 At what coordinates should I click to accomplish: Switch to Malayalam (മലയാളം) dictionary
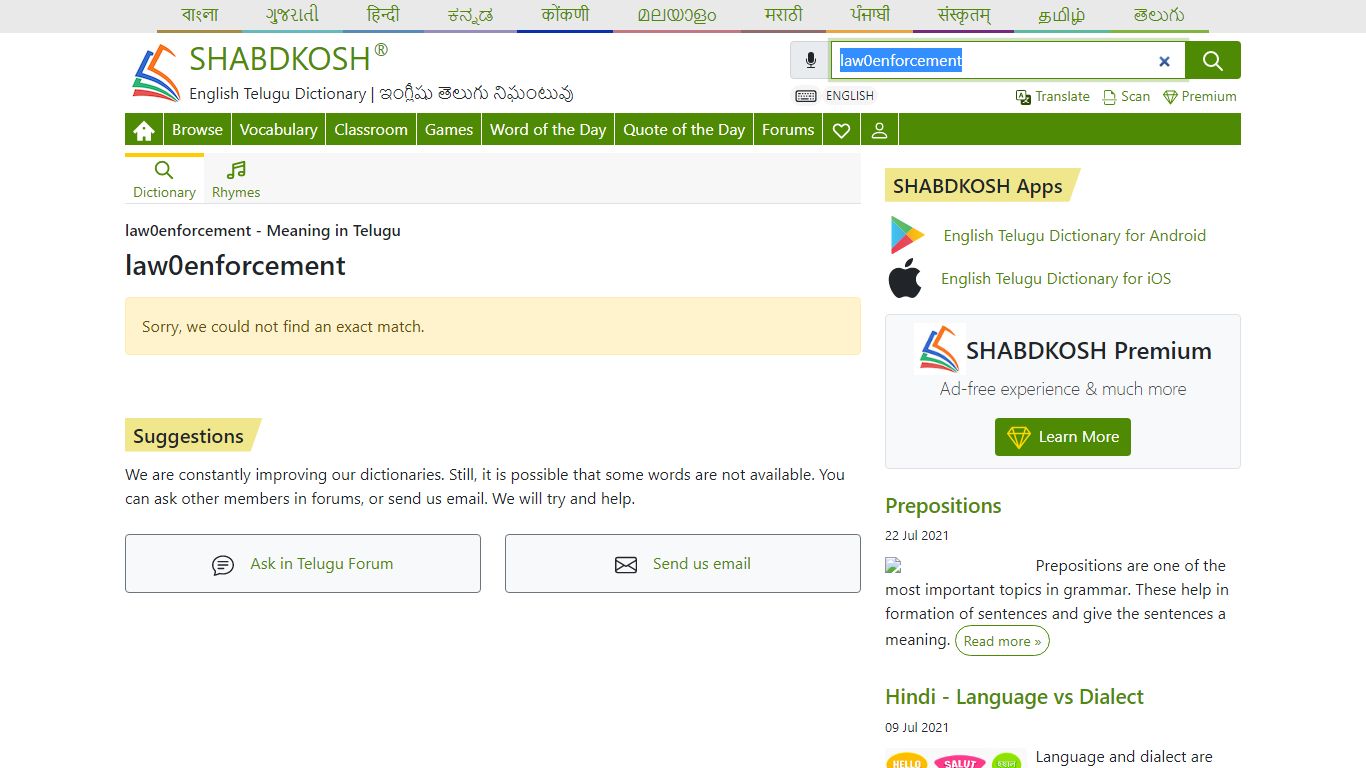677,15
